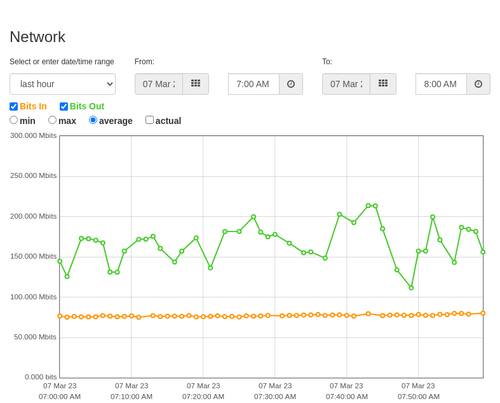Click the 8:00 AM To time field

coord(441,84)
